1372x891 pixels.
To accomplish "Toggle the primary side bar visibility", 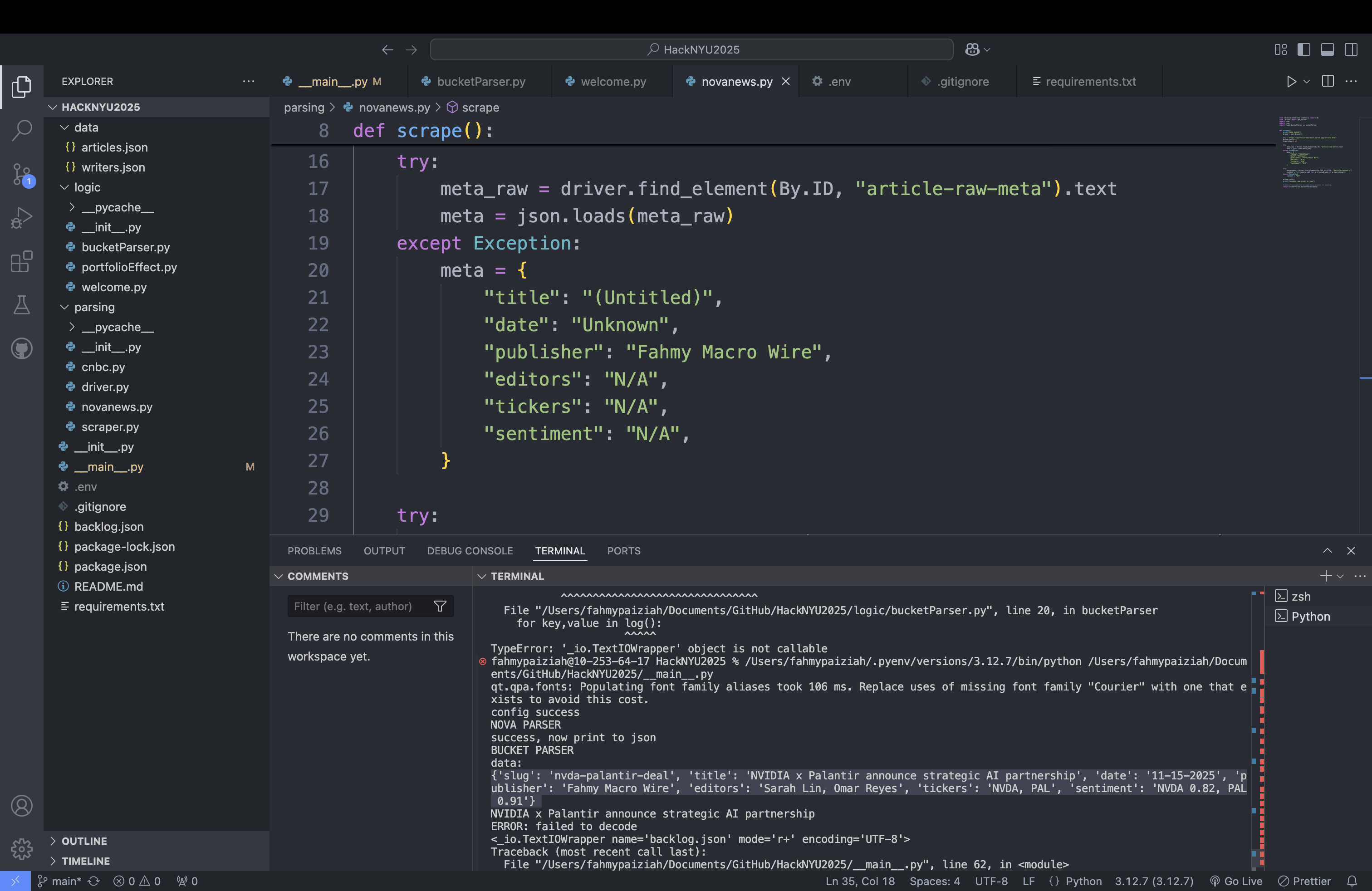I will [1304, 49].
